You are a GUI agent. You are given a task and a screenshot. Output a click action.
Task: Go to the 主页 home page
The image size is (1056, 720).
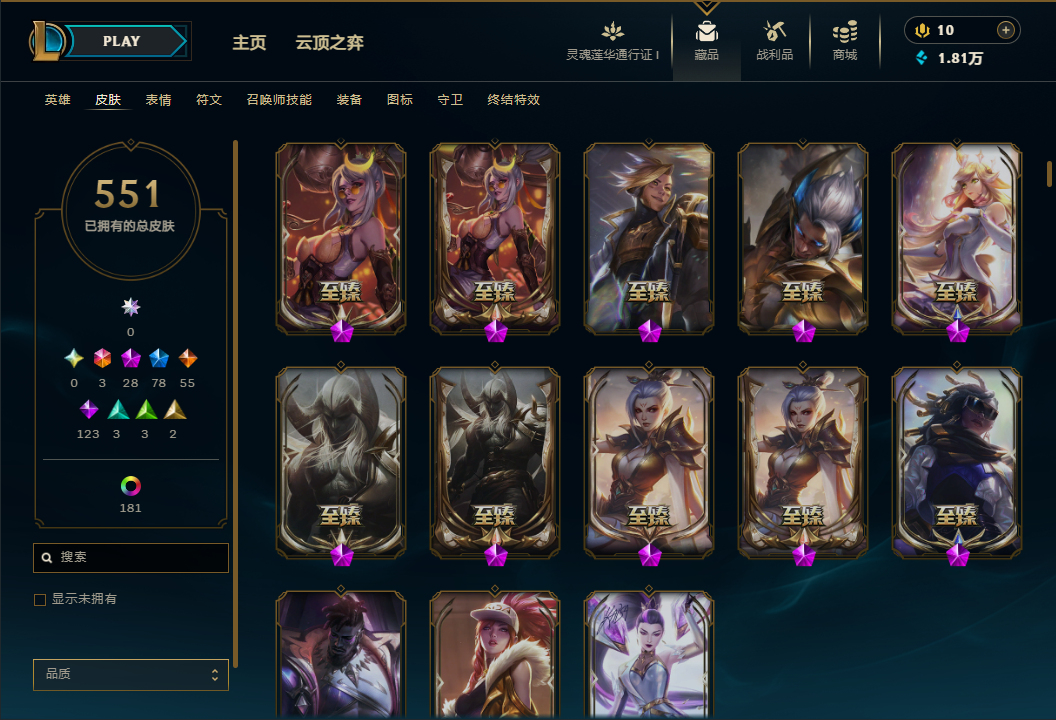click(x=249, y=42)
